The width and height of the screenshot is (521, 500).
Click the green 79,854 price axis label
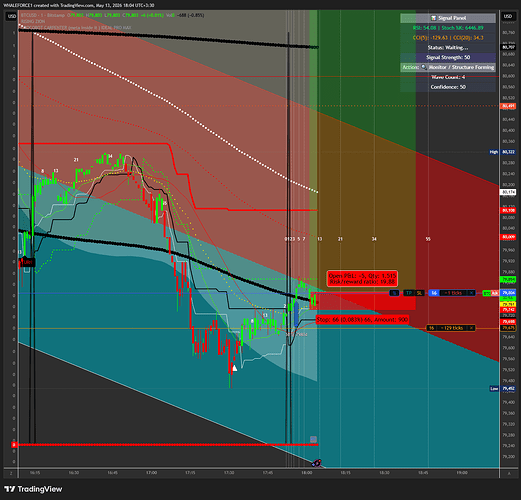pyautogui.click(x=508, y=279)
